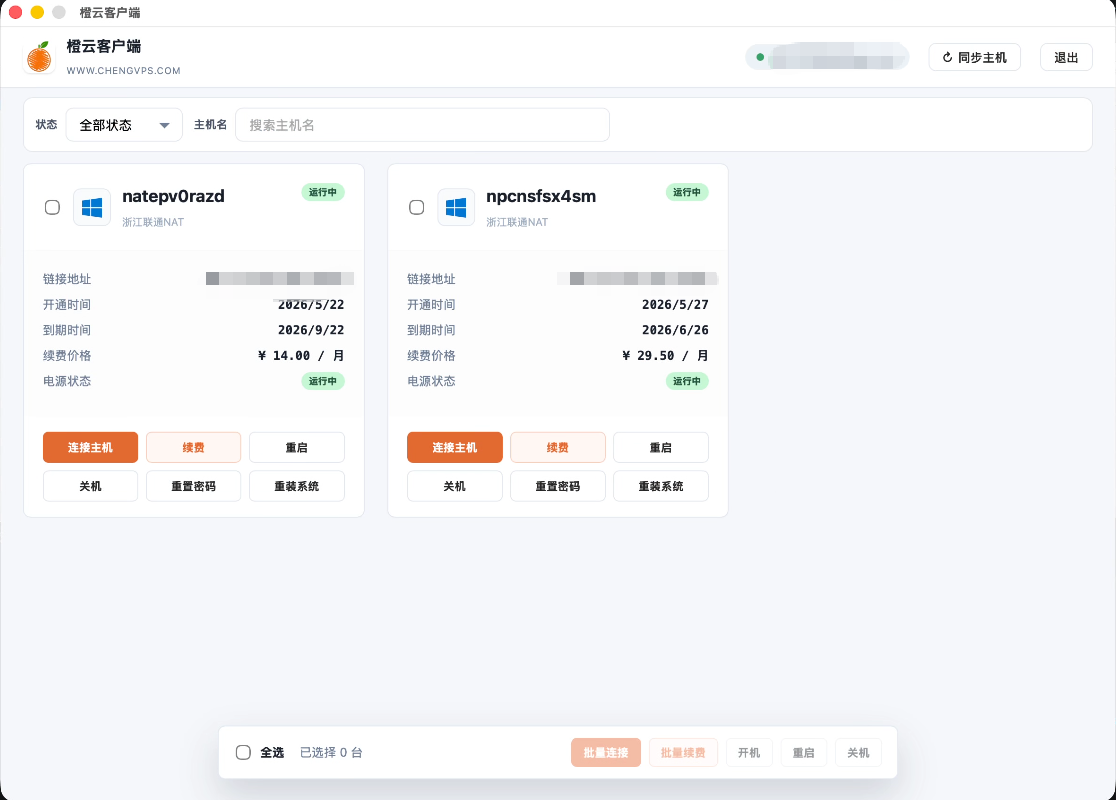
Task: Click the price ¥ 14.00 / 月
Action: coord(301,356)
